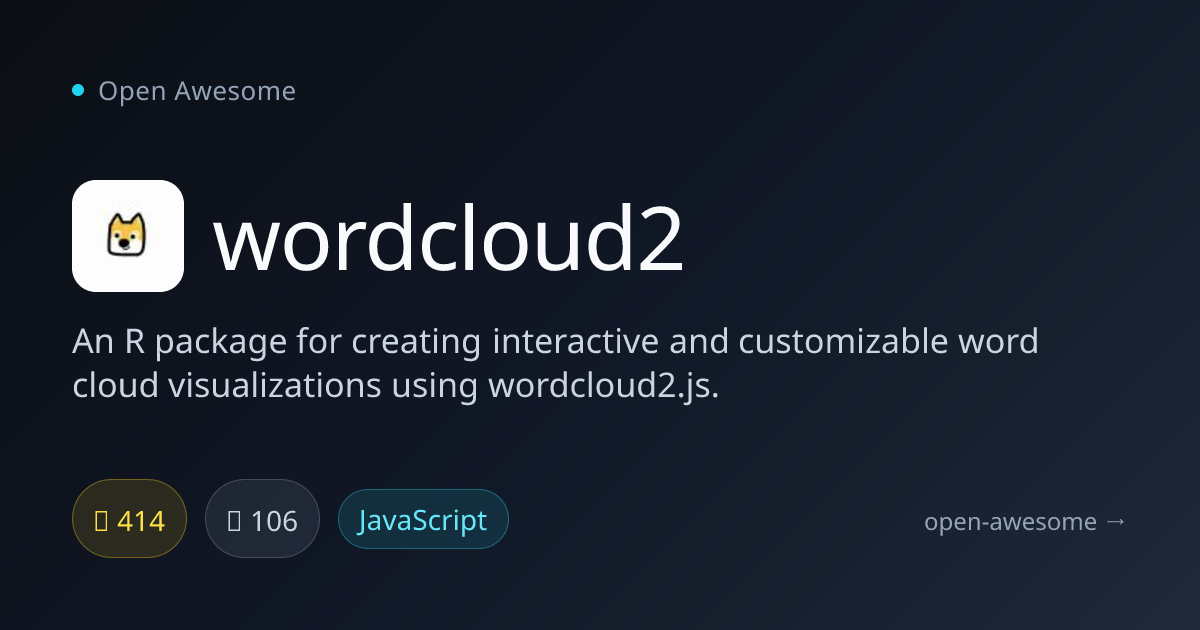Click the Shiba dog logo icon
The image size is (1200, 630).
[128, 236]
